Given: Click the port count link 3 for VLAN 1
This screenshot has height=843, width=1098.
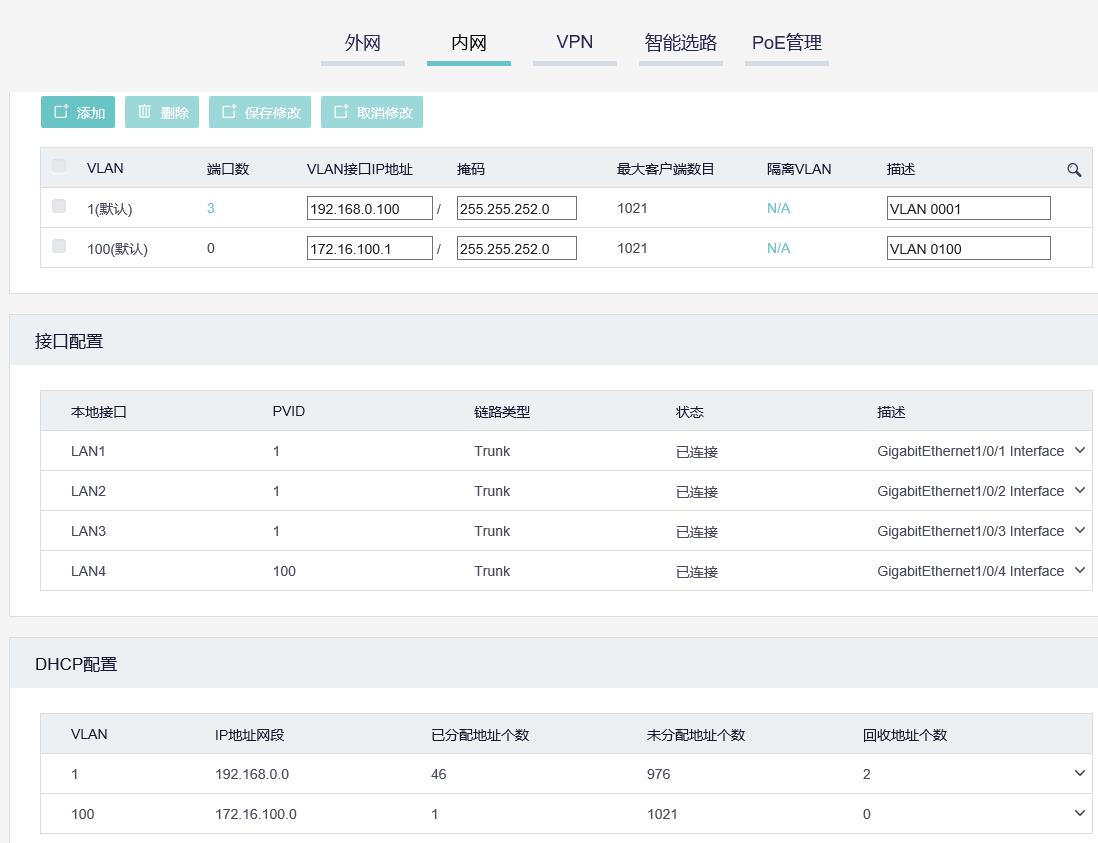Looking at the screenshot, I should click(211, 209).
